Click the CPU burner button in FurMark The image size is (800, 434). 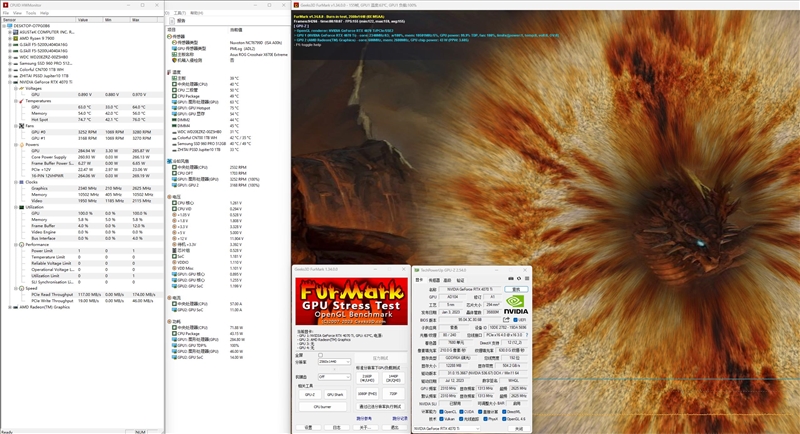point(322,407)
